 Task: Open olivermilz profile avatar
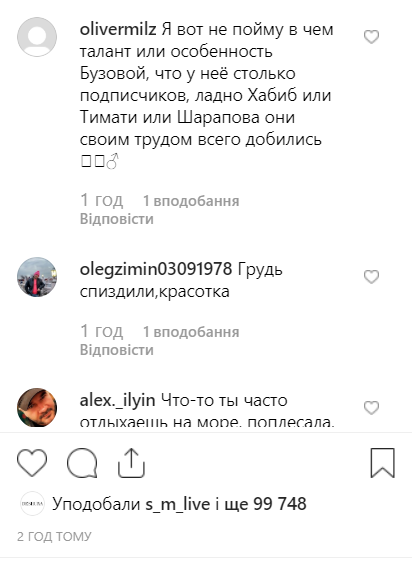37,37
